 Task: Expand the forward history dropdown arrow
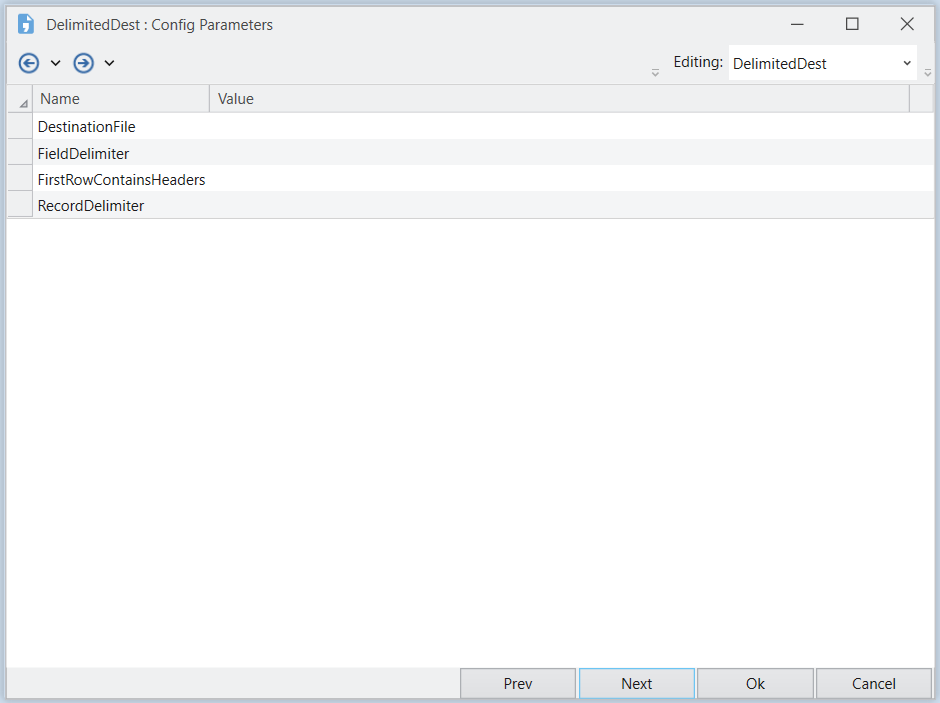click(109, 63)
